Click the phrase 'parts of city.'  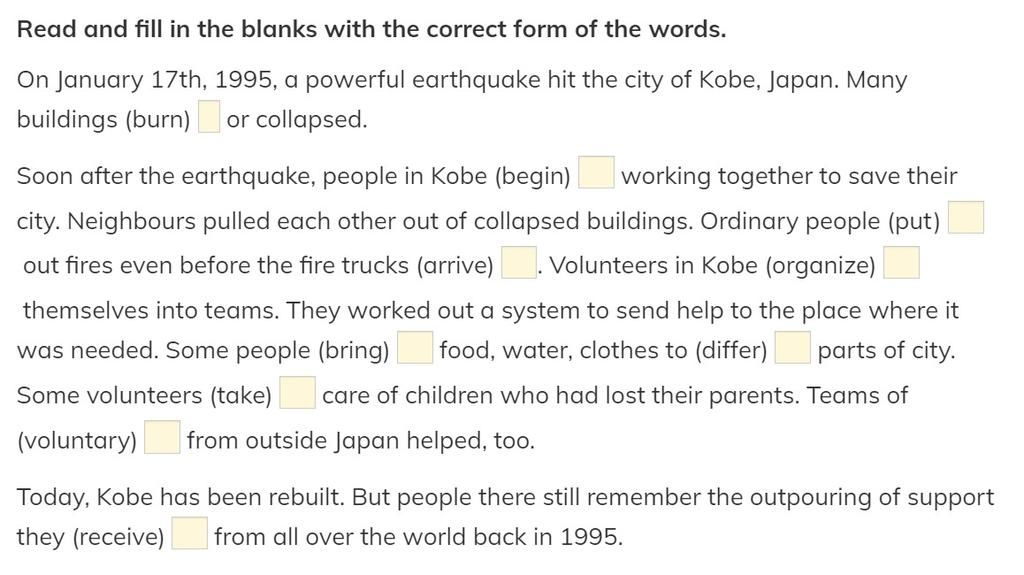click(x=886, y=351)
